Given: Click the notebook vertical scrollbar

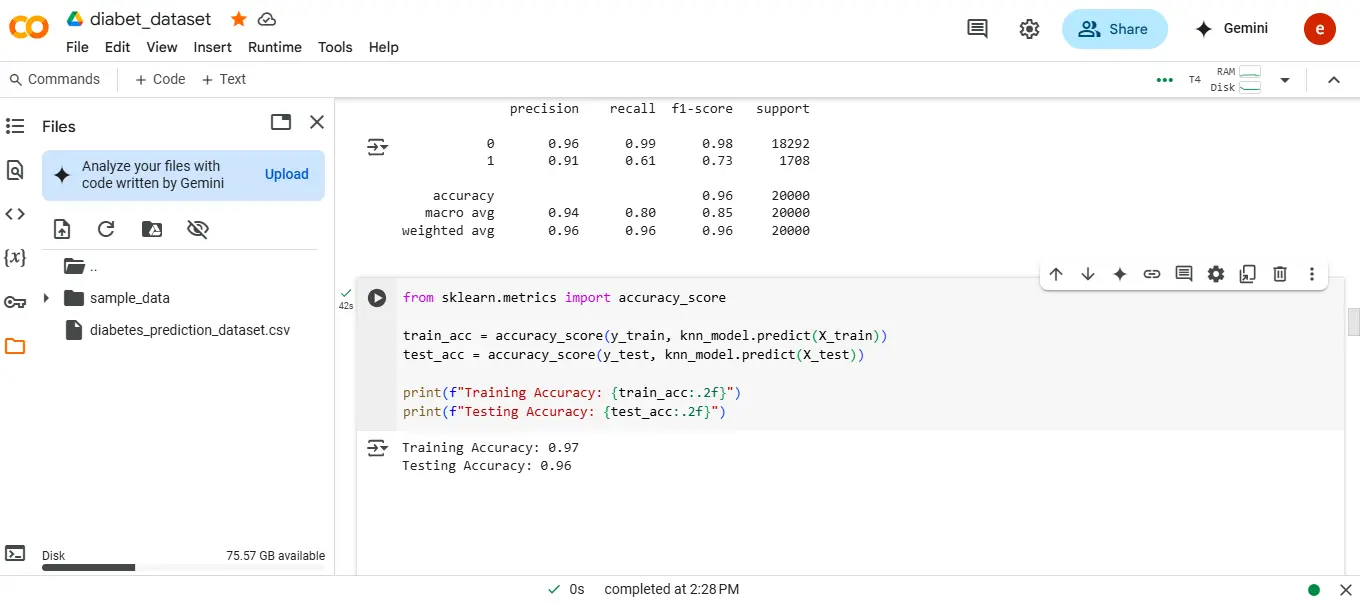Looking at the screenshot, I should coord(1354,322).
